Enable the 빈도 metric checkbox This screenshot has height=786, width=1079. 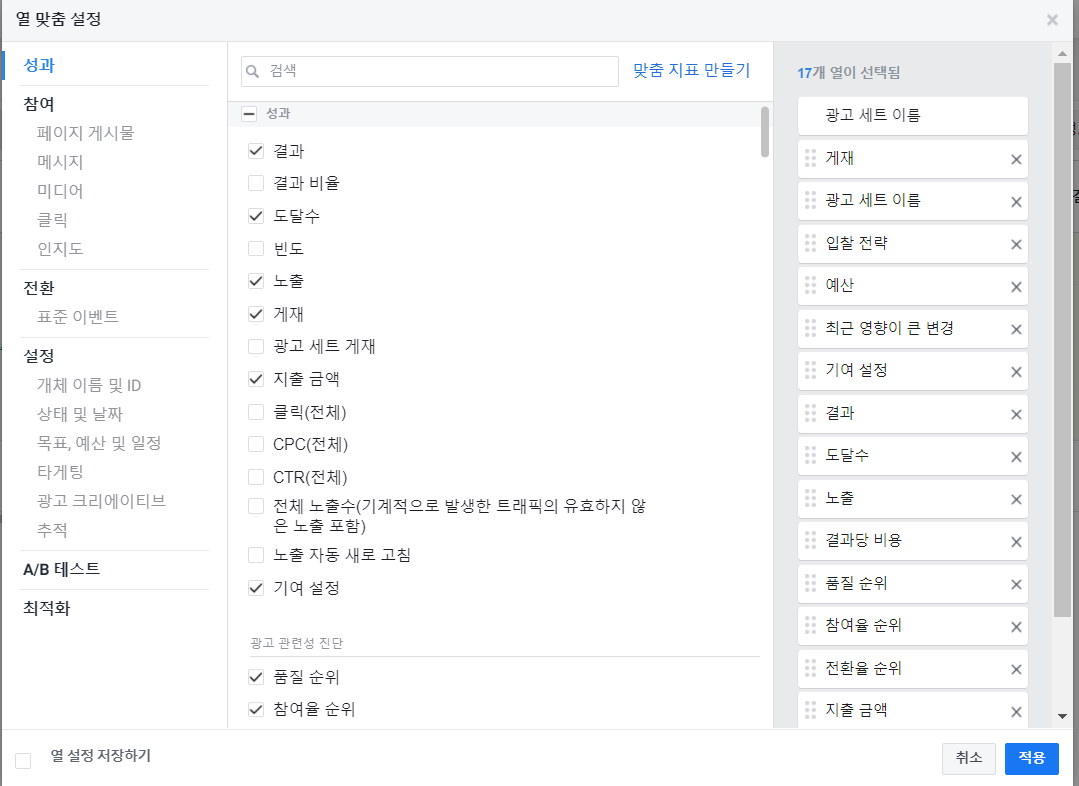pos(256,248)
